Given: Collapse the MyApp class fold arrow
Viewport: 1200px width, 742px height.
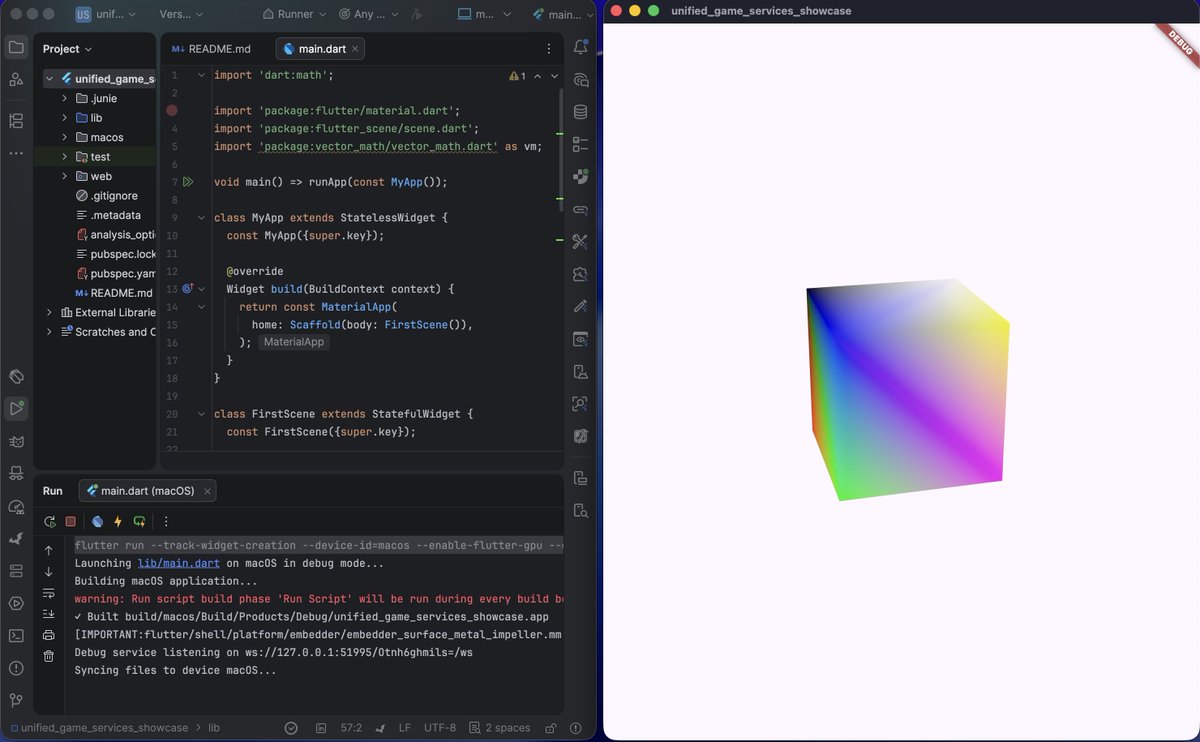Looking at the screenshot, I should click(x=201, y=217).
